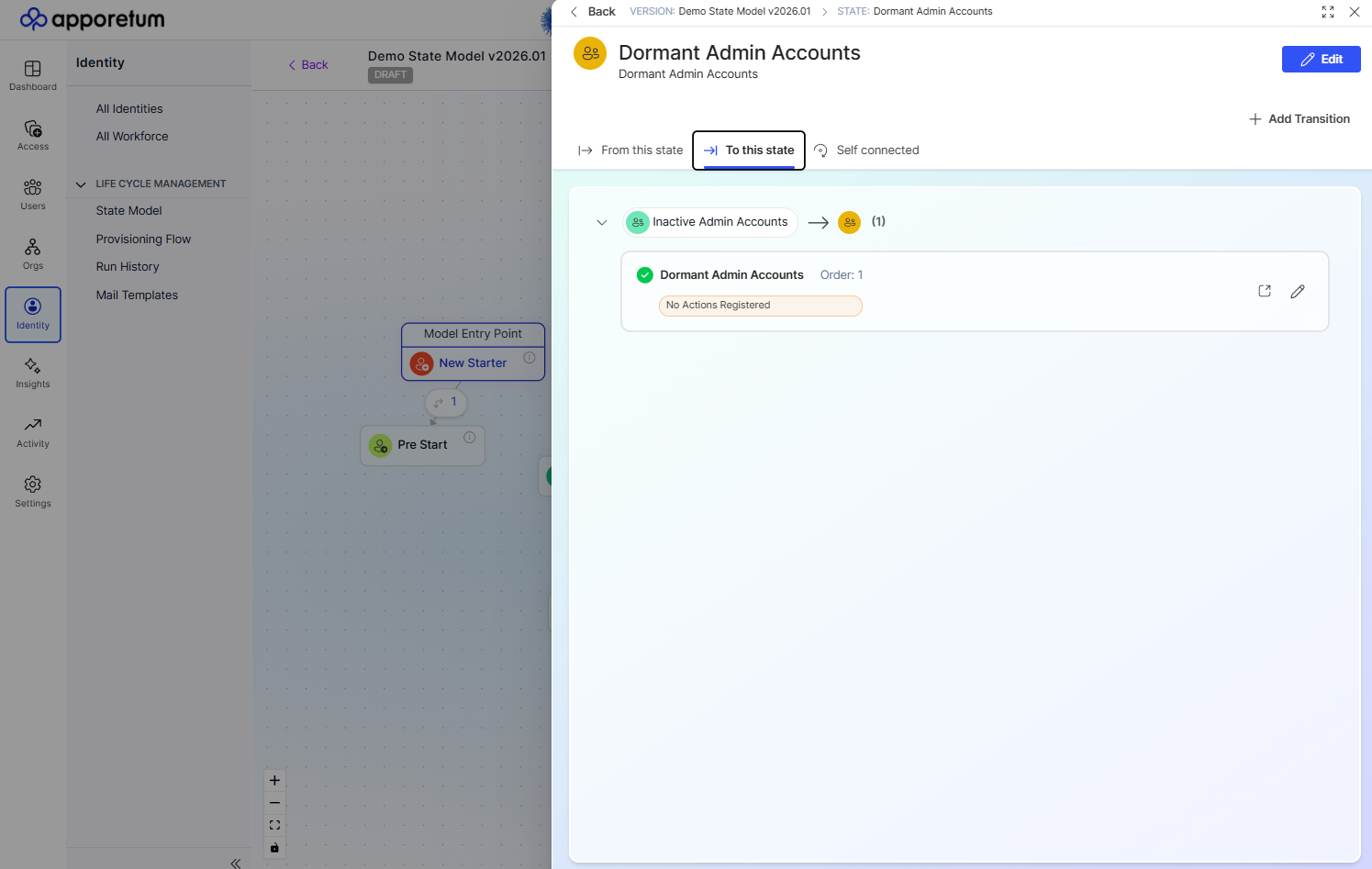View Activity from the sidebar
1372x869 pixels.
pyautogui.click(x=32, y=431)
